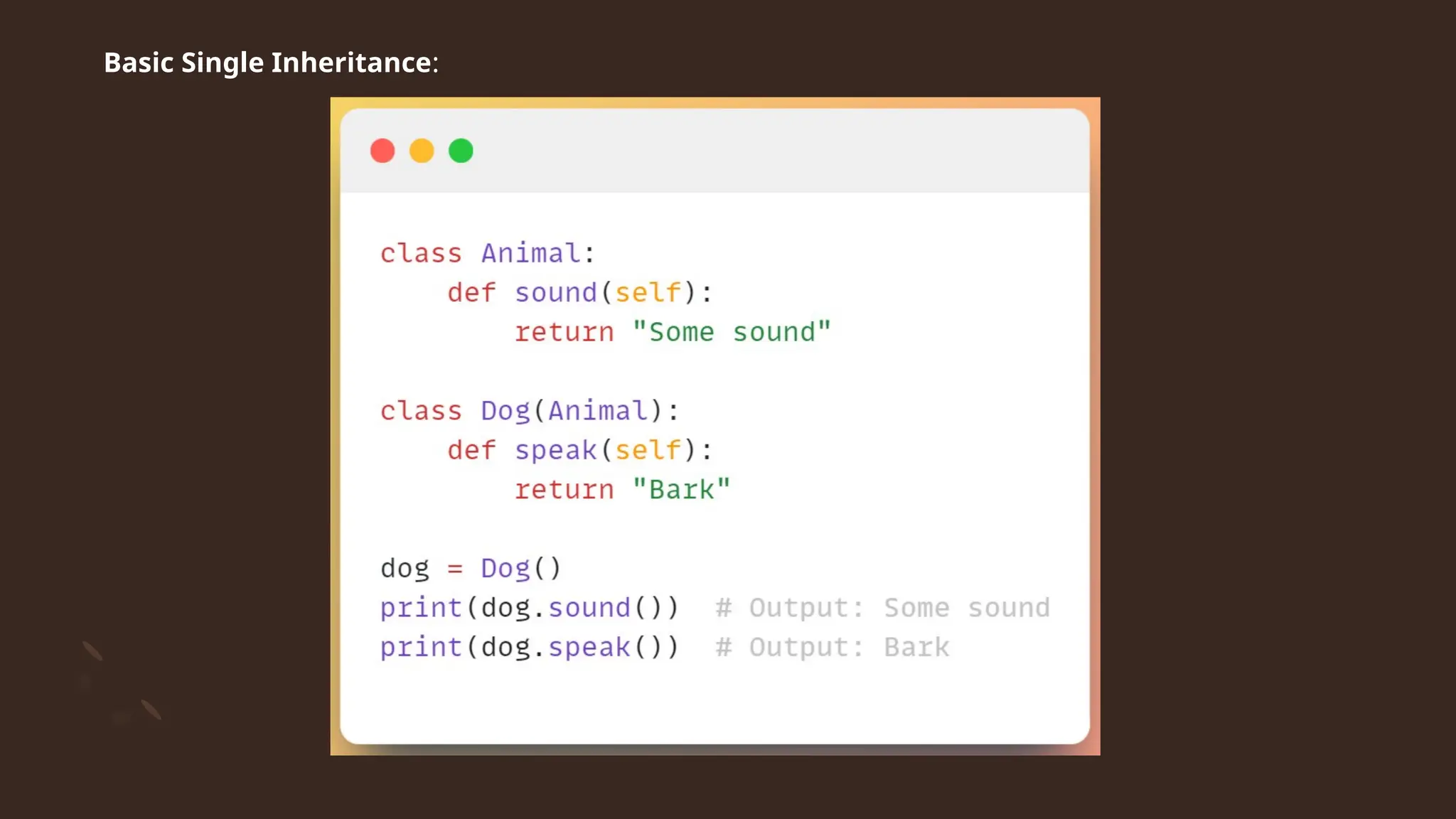
Task: Click the line 'dog = Dog()'
Action: (x=471, y=568)
